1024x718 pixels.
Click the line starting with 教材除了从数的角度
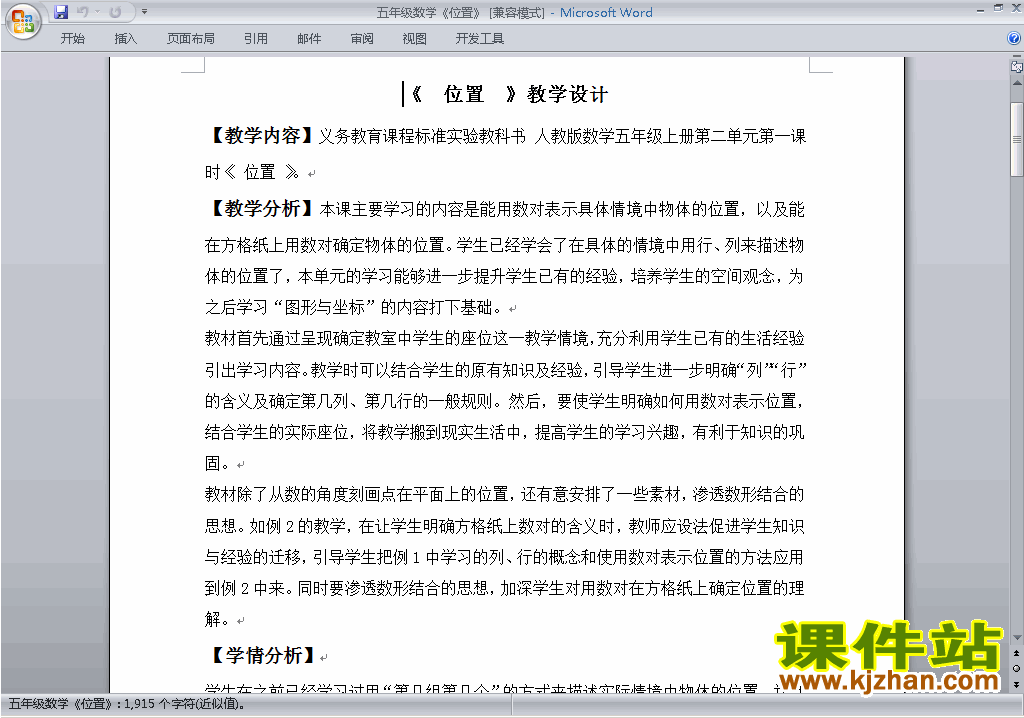pos(505,494)
